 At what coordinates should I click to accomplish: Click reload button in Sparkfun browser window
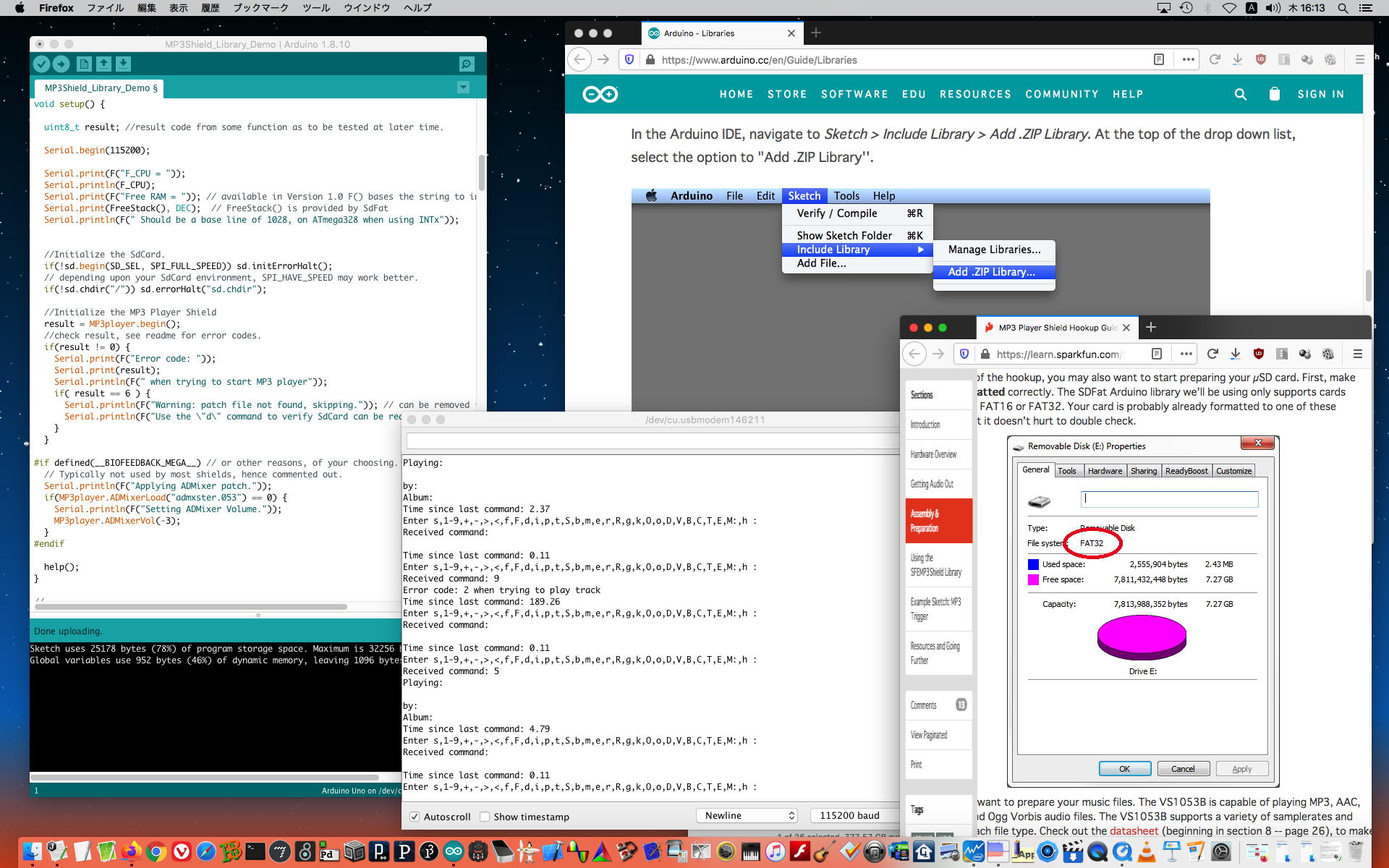1212,354
